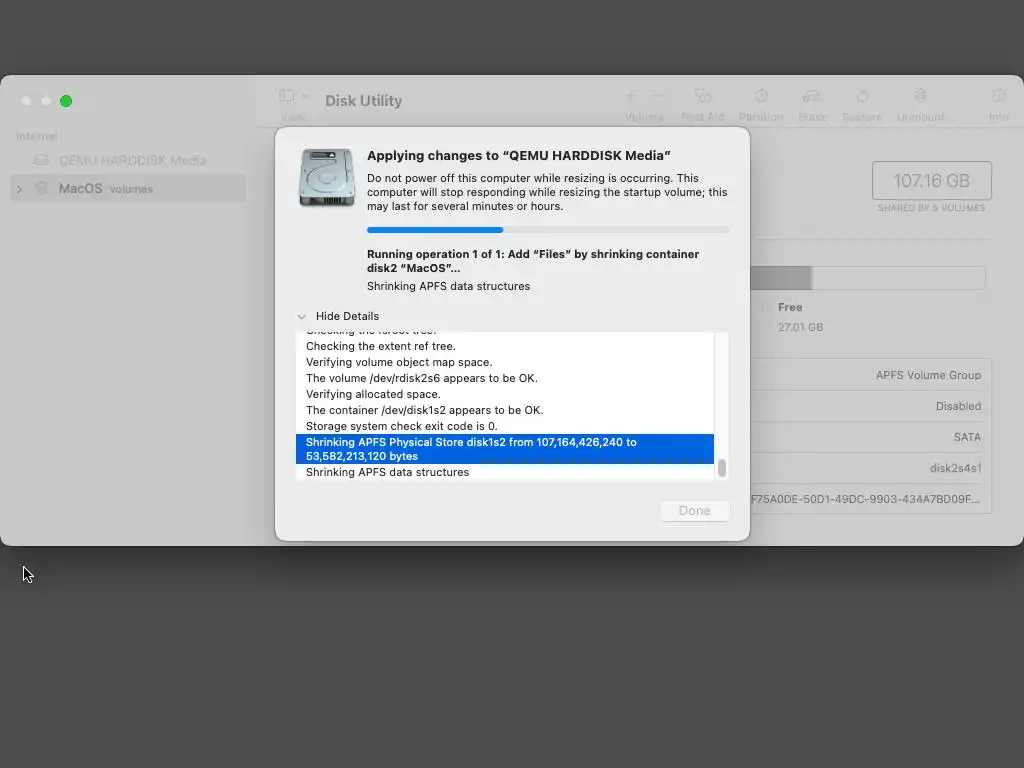Viewport: 1024px width, 768px height.
Task: Click the 'disk2s4s1' device value
Action: [x=955, y=468]
